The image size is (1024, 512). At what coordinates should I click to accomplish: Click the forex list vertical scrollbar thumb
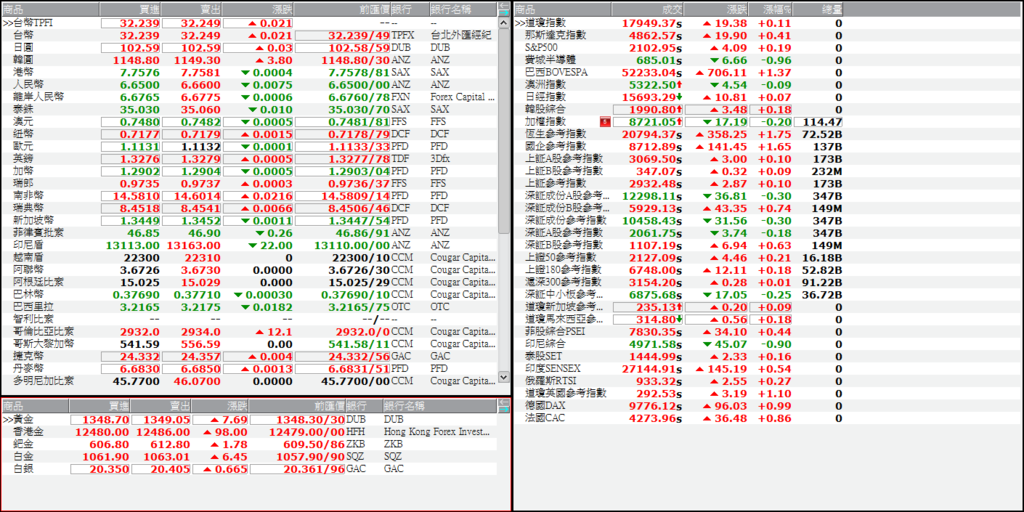coord(503,131)
